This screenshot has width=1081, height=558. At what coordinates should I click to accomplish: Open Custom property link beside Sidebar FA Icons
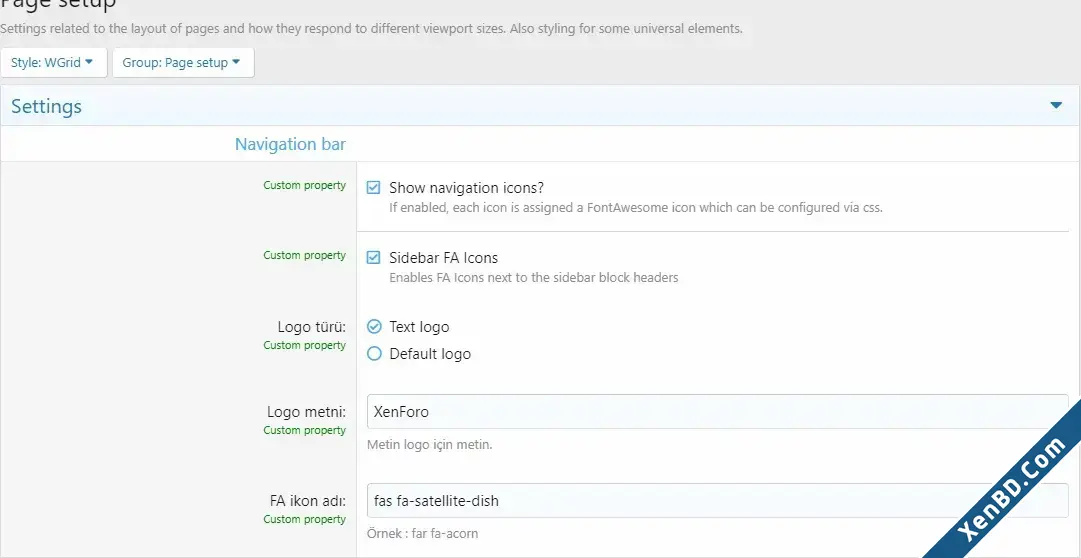tap(304, 255)
